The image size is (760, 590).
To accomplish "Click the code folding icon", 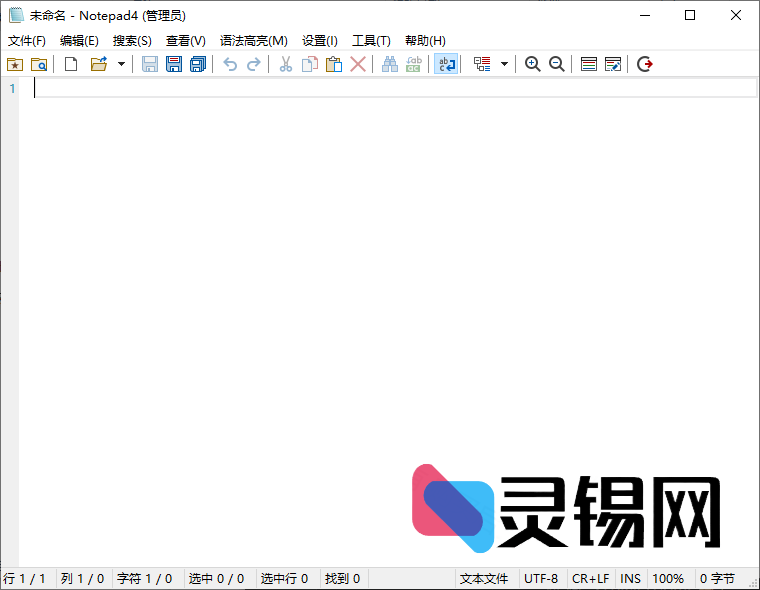I will (x=482, y=64).
